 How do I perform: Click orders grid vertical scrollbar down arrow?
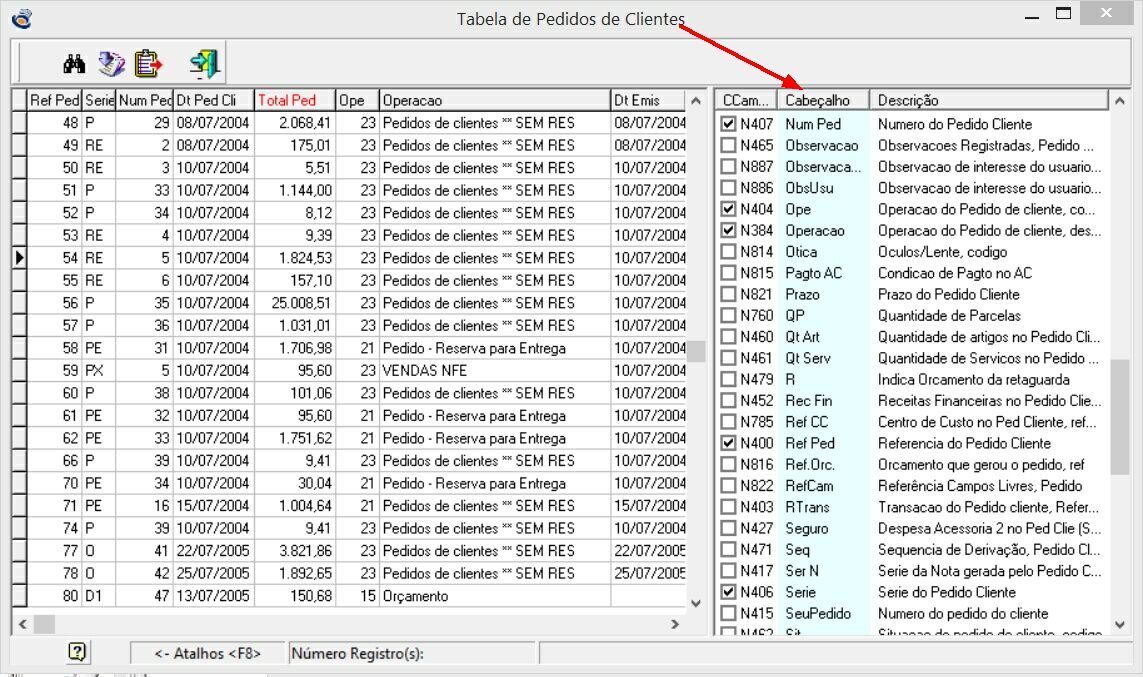pos(695,603)
